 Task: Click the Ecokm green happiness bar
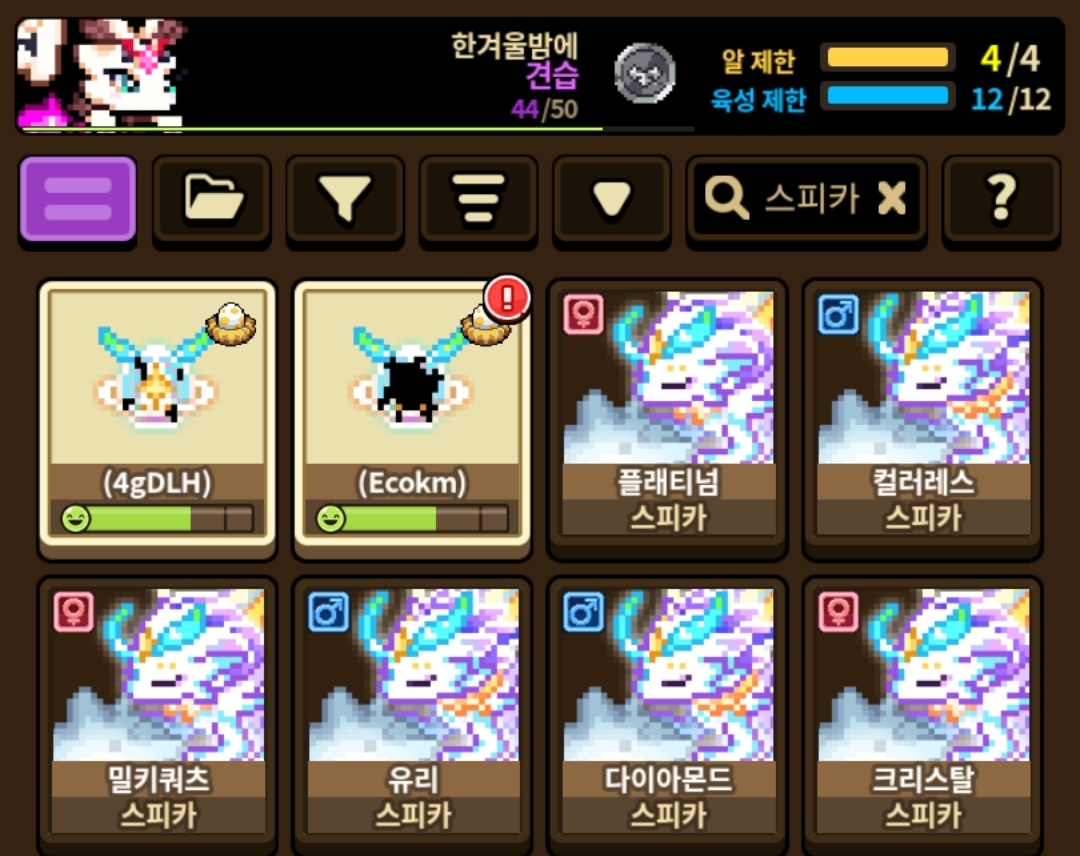click(413, 519)
